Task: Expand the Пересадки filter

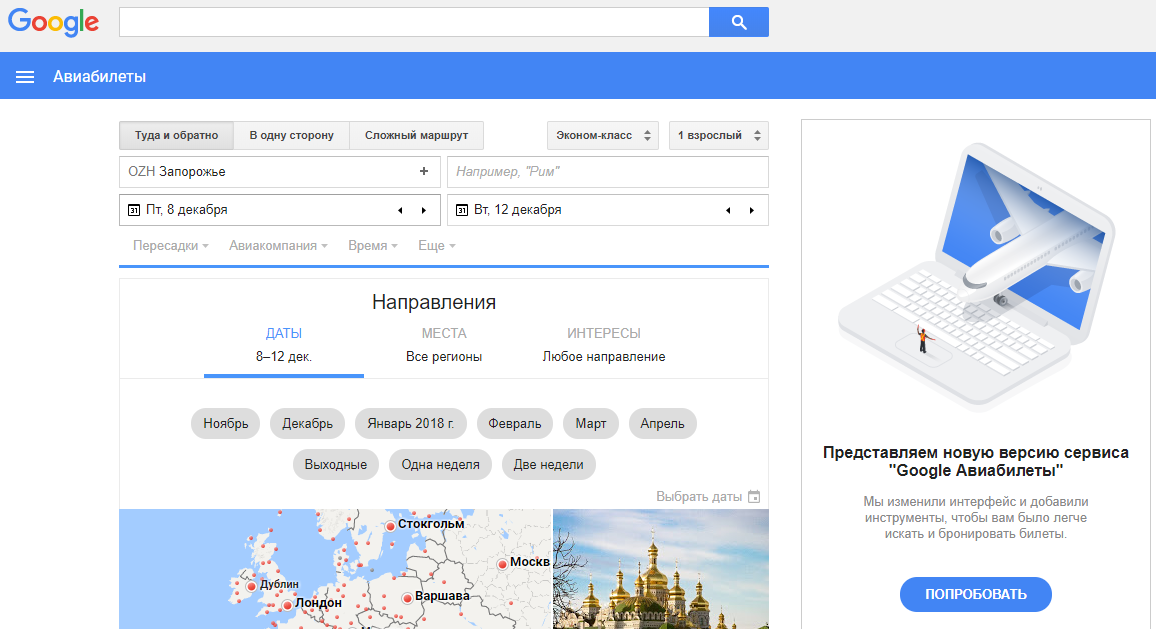Action: (x=170, y=246)
